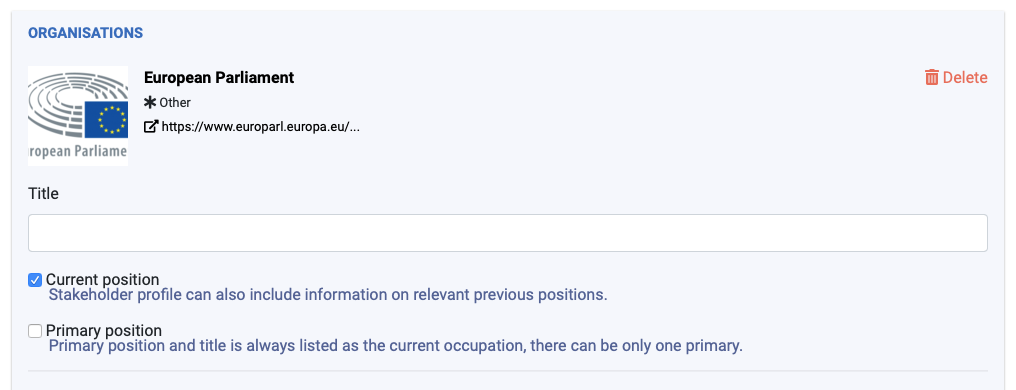Click the Primary position label text
Viewport: 1016px width, 390px height.
tap(104, 330)
